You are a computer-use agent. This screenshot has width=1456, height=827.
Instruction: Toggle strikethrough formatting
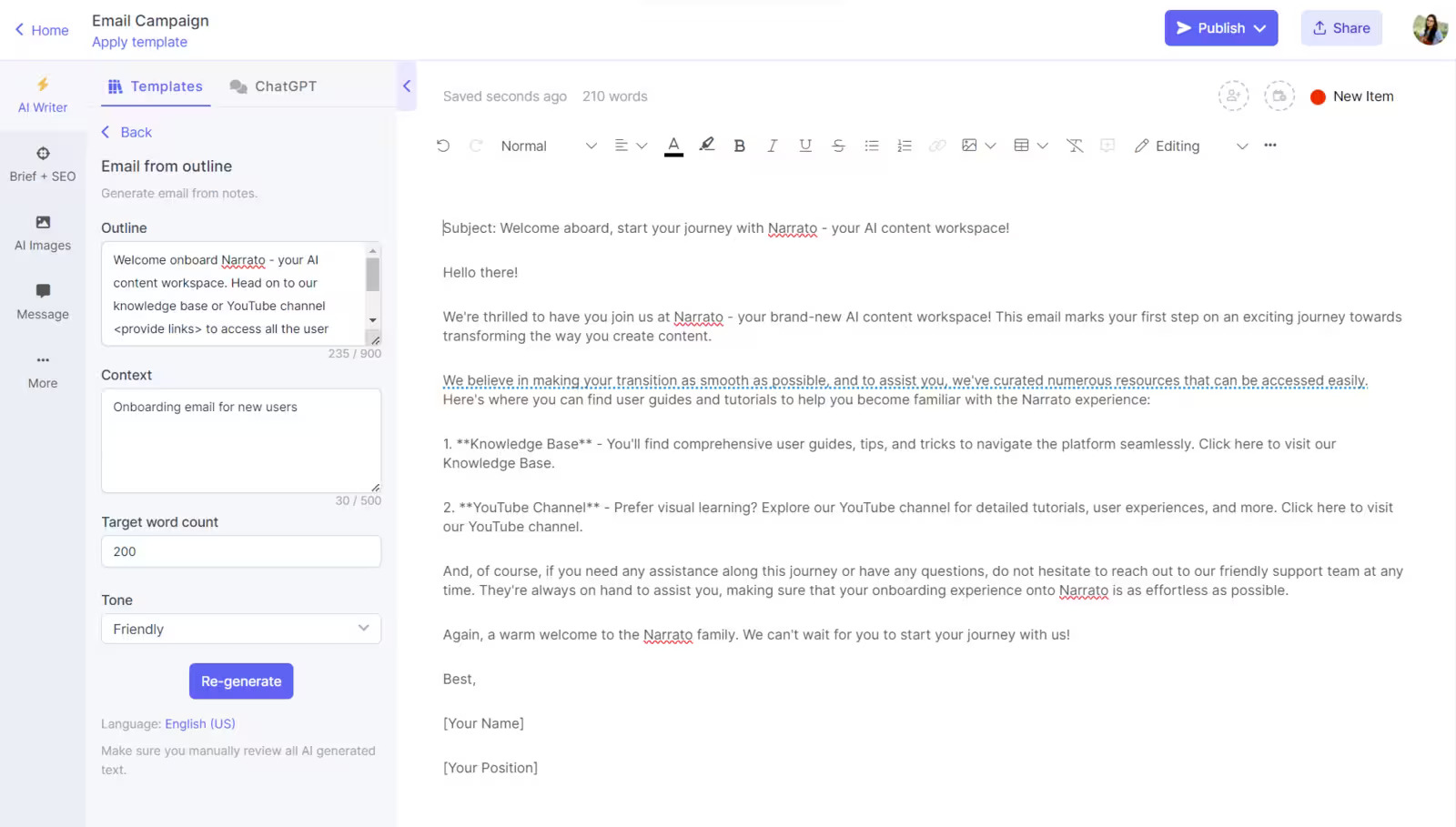[837, 145]
